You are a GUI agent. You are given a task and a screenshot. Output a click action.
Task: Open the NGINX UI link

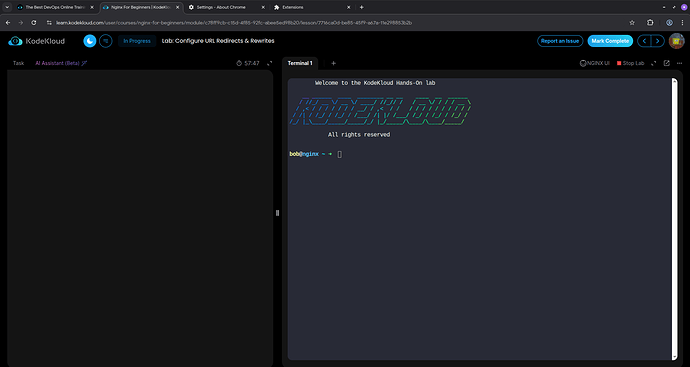[595, 63]
